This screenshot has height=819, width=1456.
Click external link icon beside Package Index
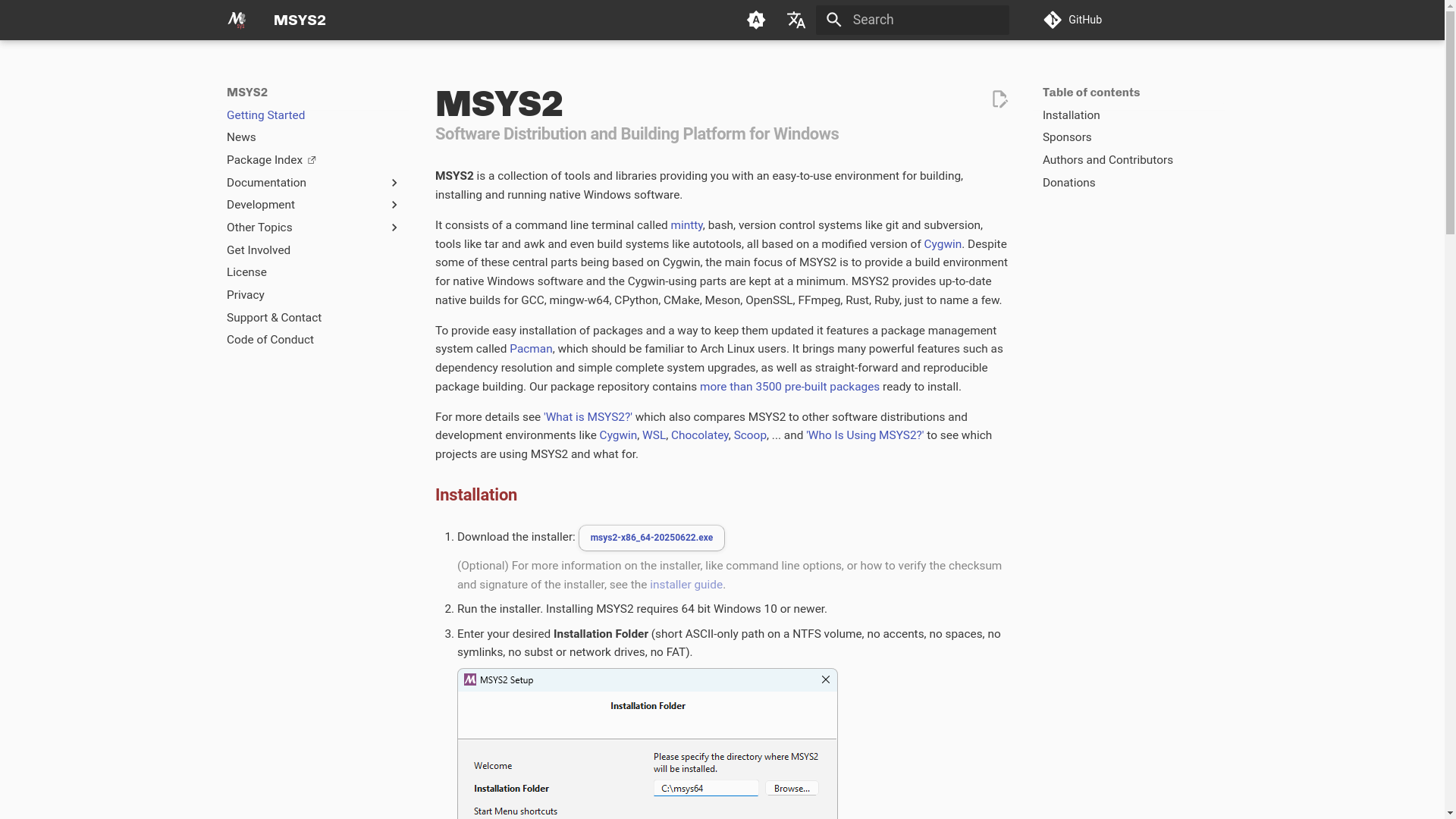tap(312, 160)
